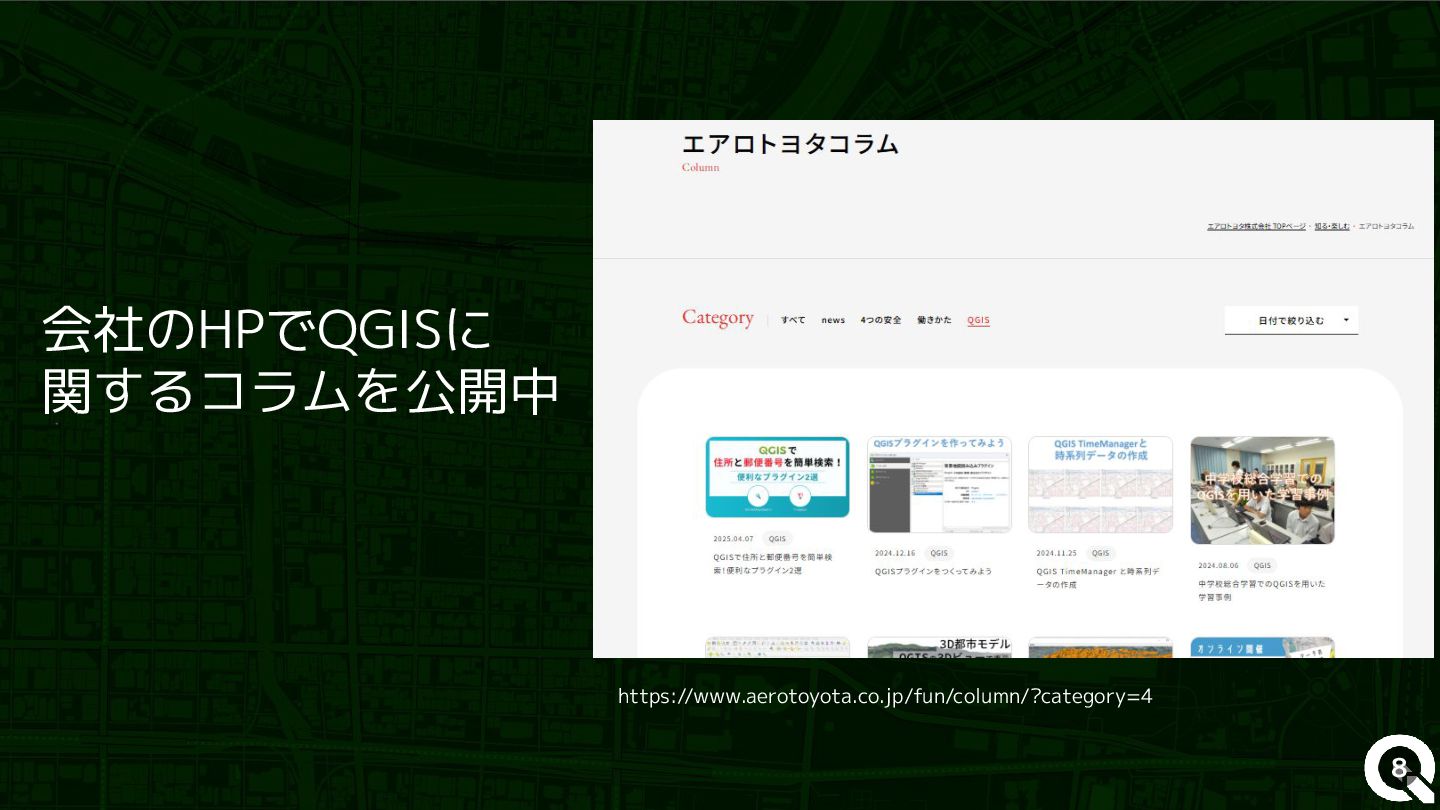Viewport: 1440px width, 810px height.
Task: Click the date 2025.04.07
Action: click(x=733, y=538)
